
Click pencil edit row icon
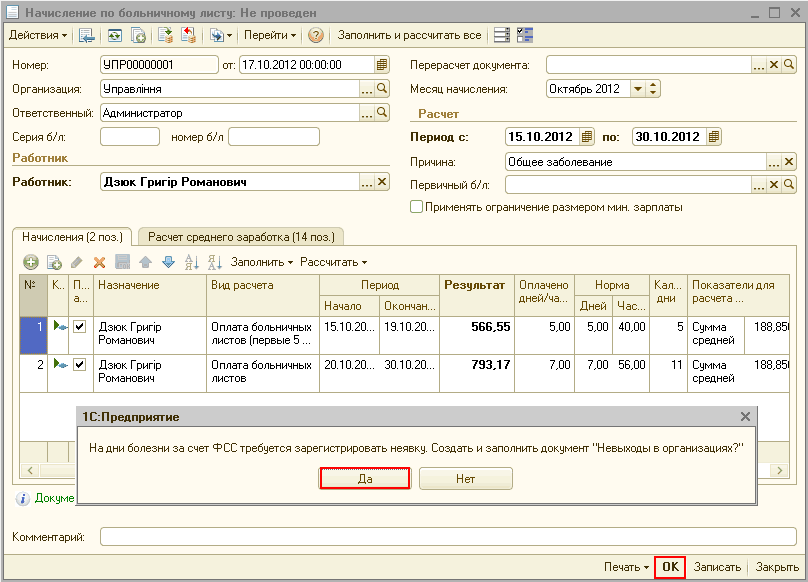coord(77,262)
